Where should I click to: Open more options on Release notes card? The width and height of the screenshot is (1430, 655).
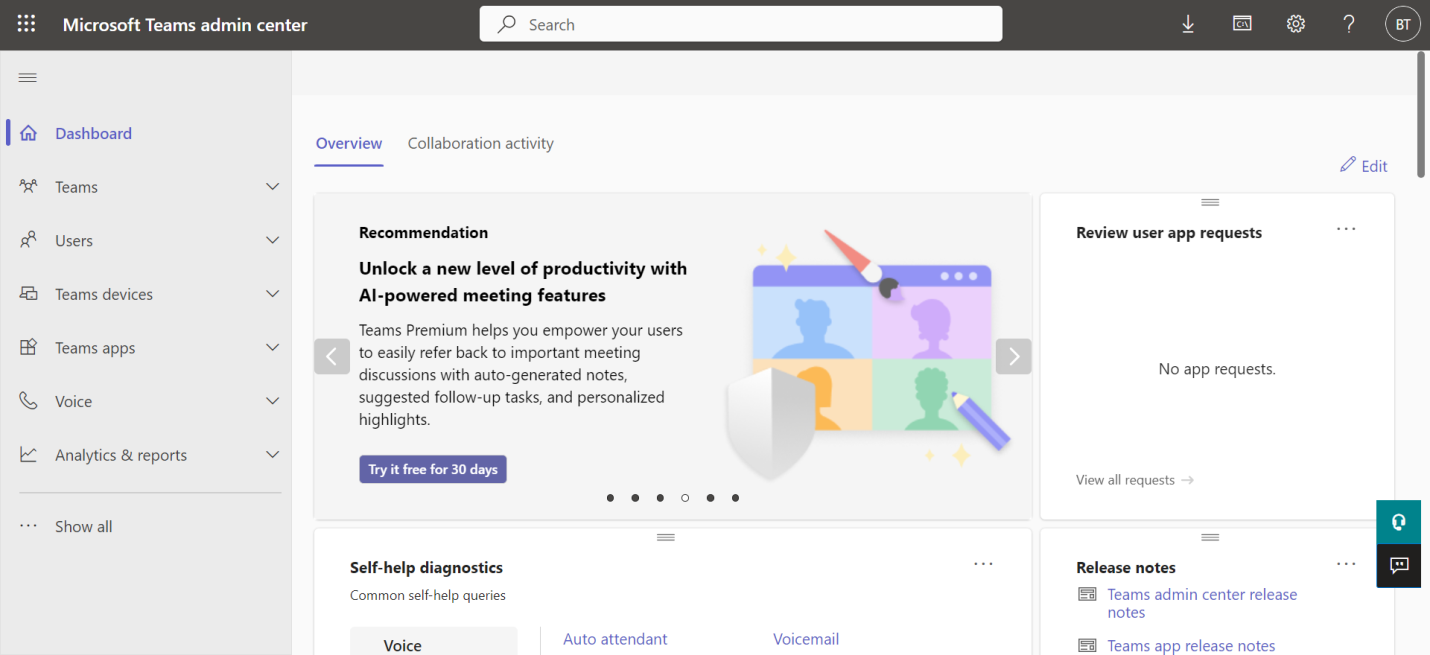[1346, 564]
